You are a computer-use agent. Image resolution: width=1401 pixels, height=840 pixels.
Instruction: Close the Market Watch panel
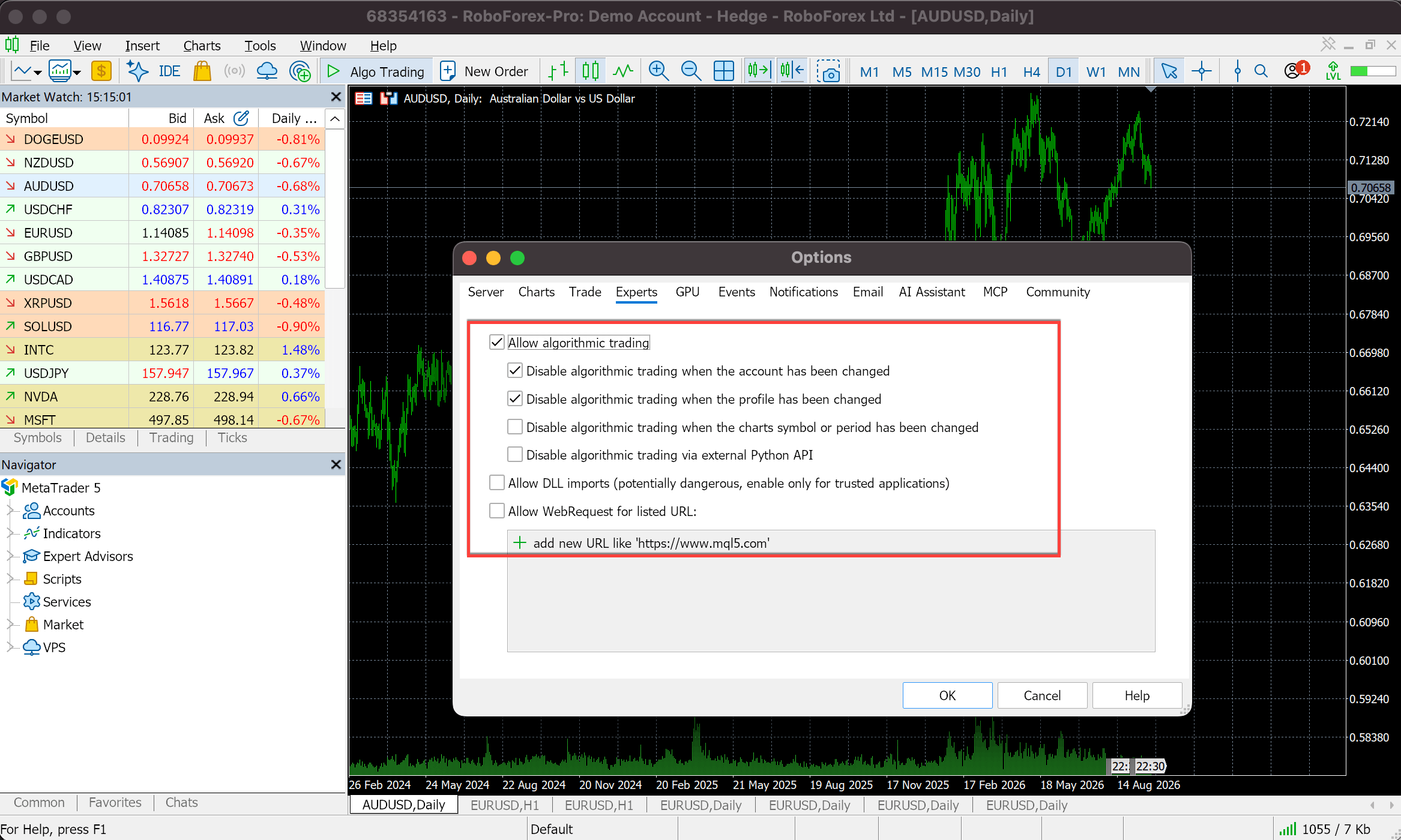[336, 97]
